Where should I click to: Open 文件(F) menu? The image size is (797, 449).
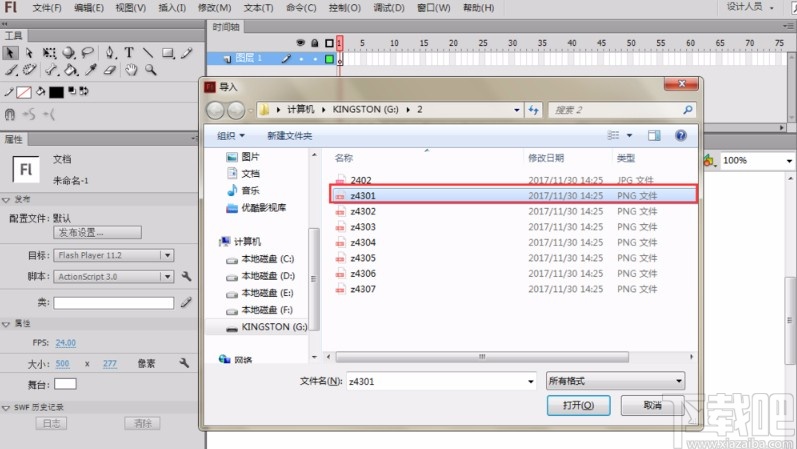click(x=47, y=8)
